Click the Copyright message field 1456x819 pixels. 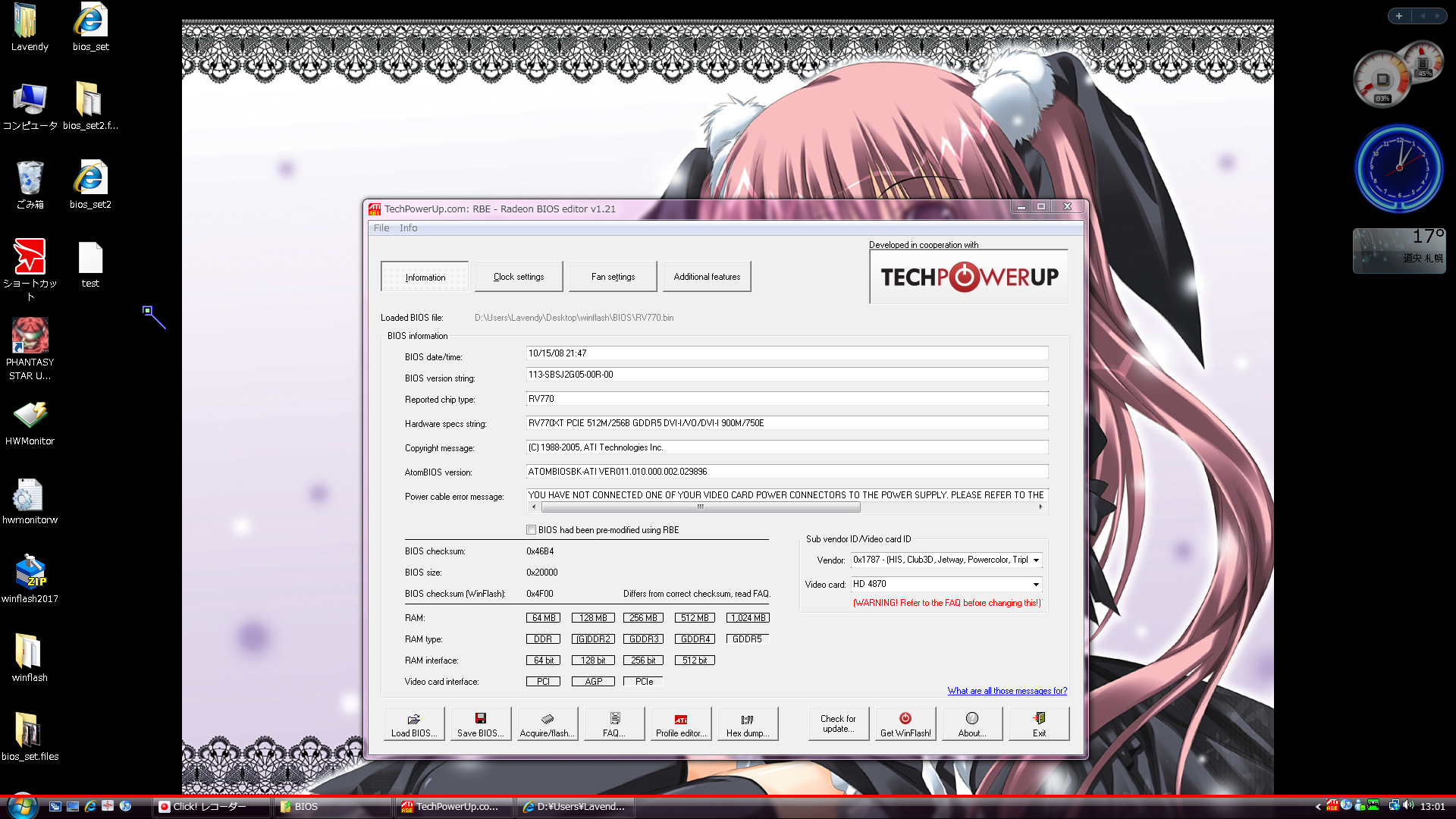click(787, 447)
